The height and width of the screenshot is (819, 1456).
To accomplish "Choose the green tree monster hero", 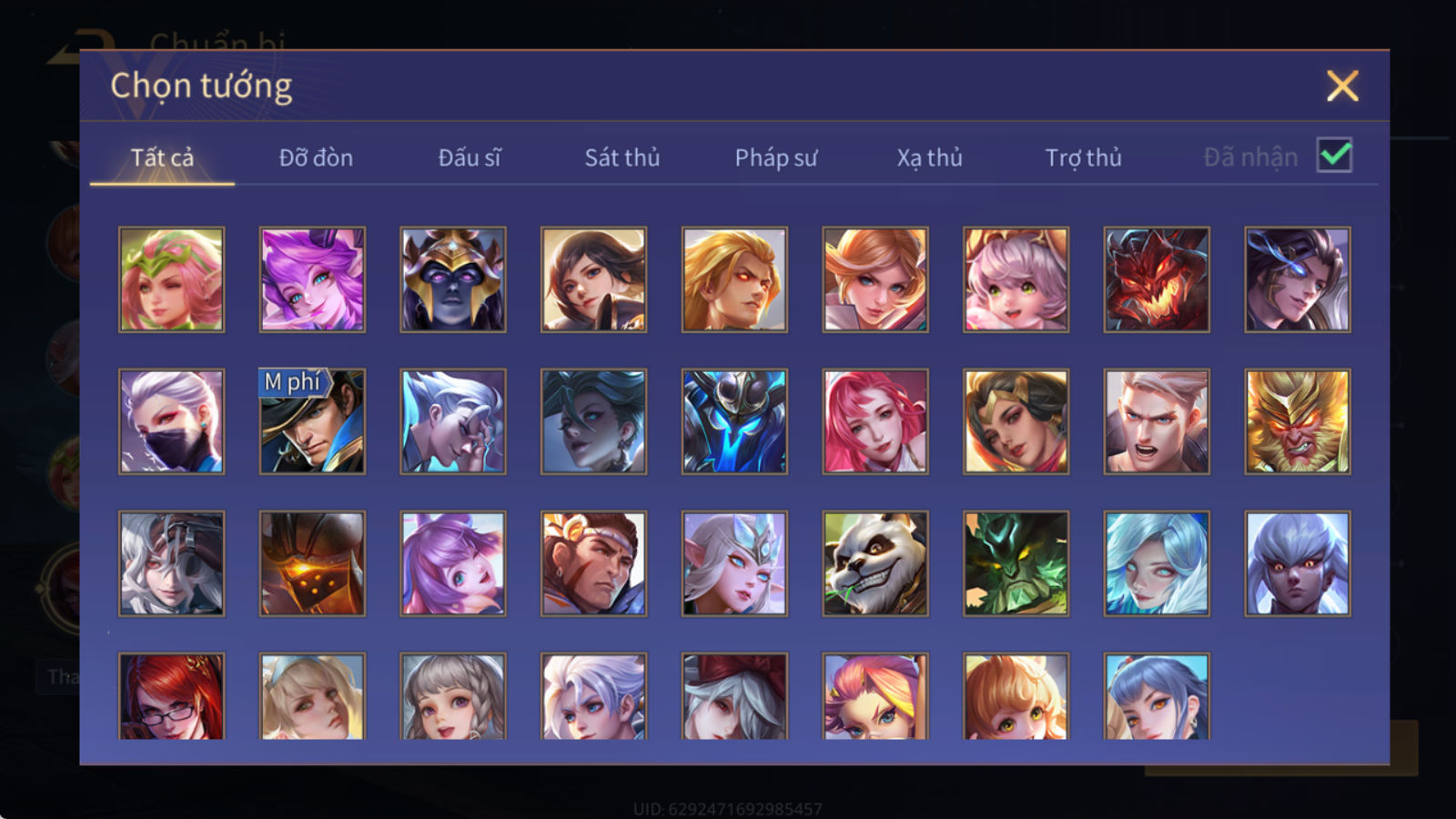I will [1016, 563].
